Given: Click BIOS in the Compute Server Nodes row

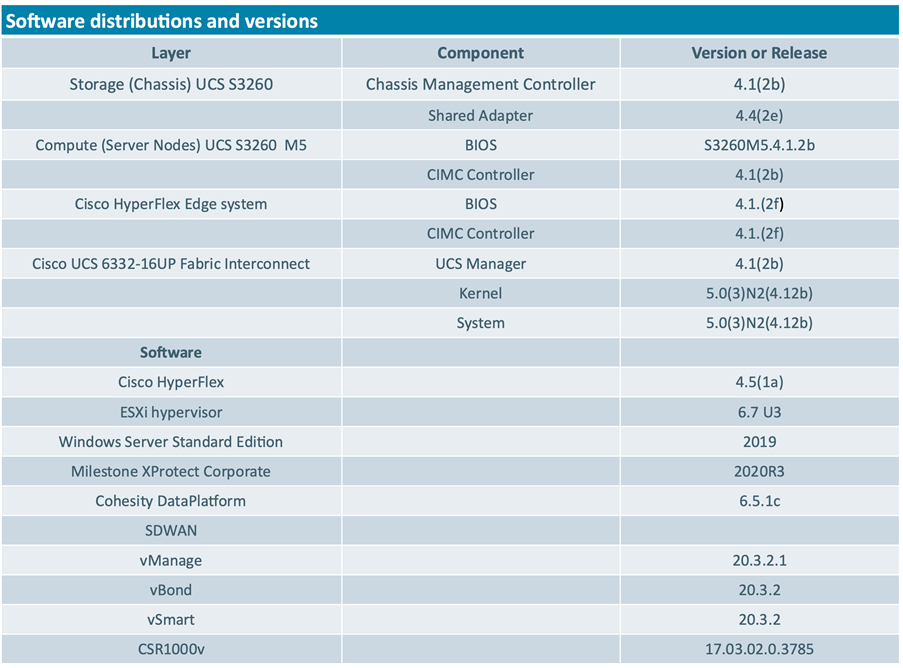Looking at the screenshot, I should coord(480,145).
